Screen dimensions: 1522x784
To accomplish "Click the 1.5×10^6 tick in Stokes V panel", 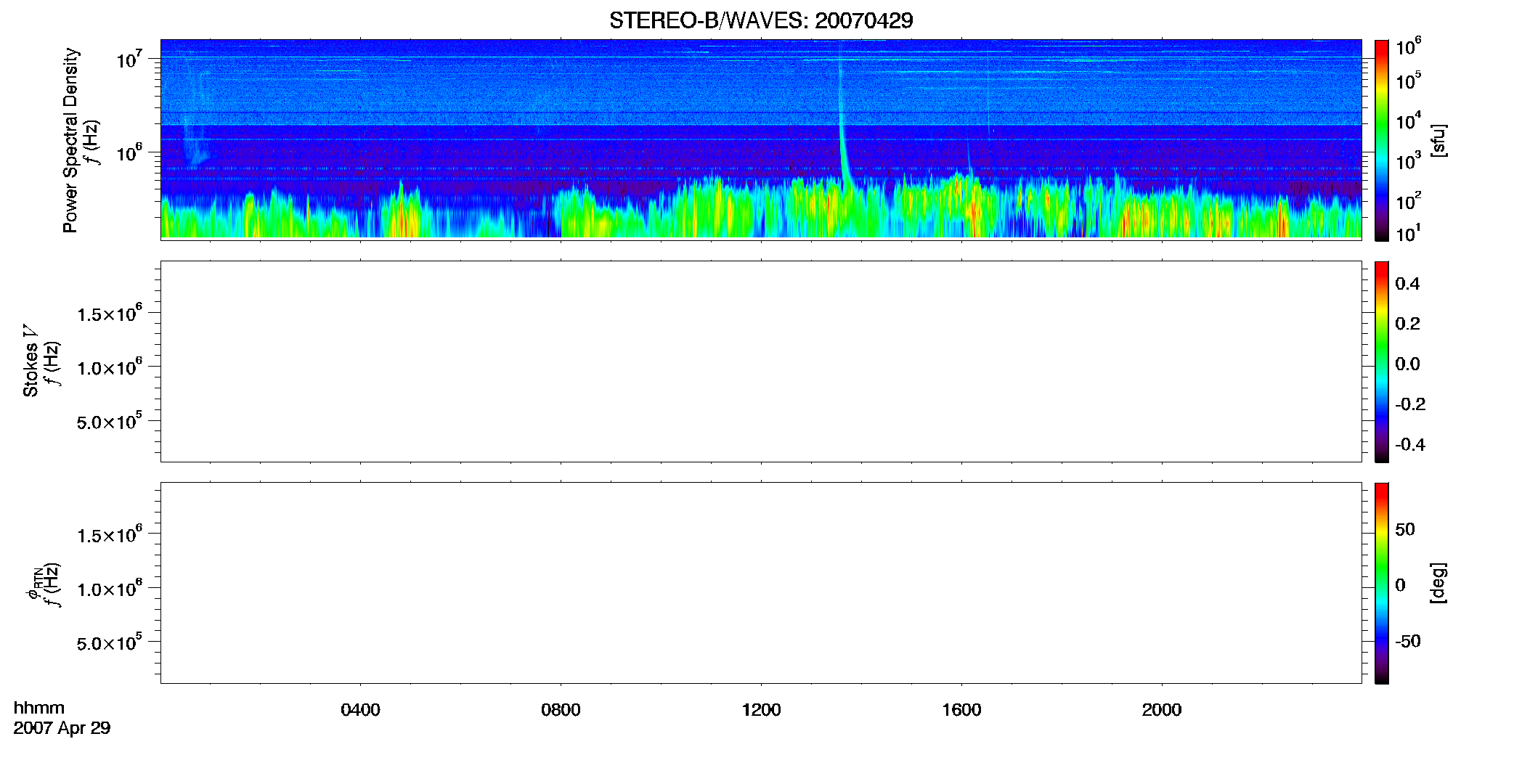I will (x=110, y=313).
